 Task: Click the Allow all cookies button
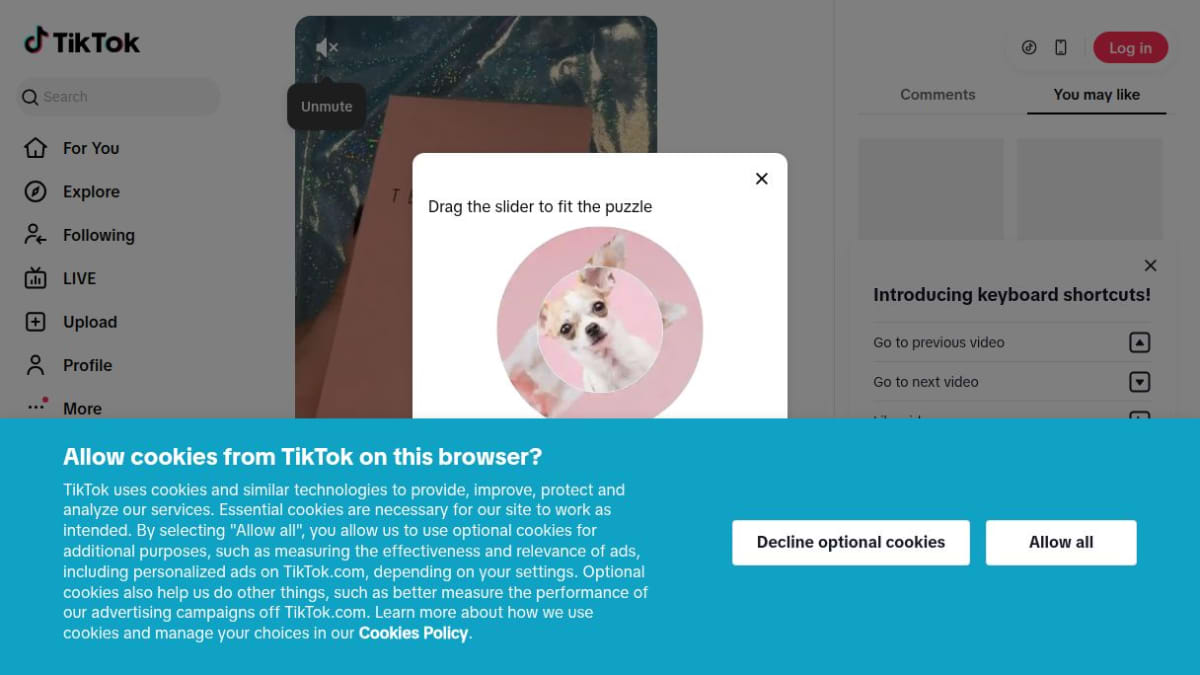[x=1061, y=542]
